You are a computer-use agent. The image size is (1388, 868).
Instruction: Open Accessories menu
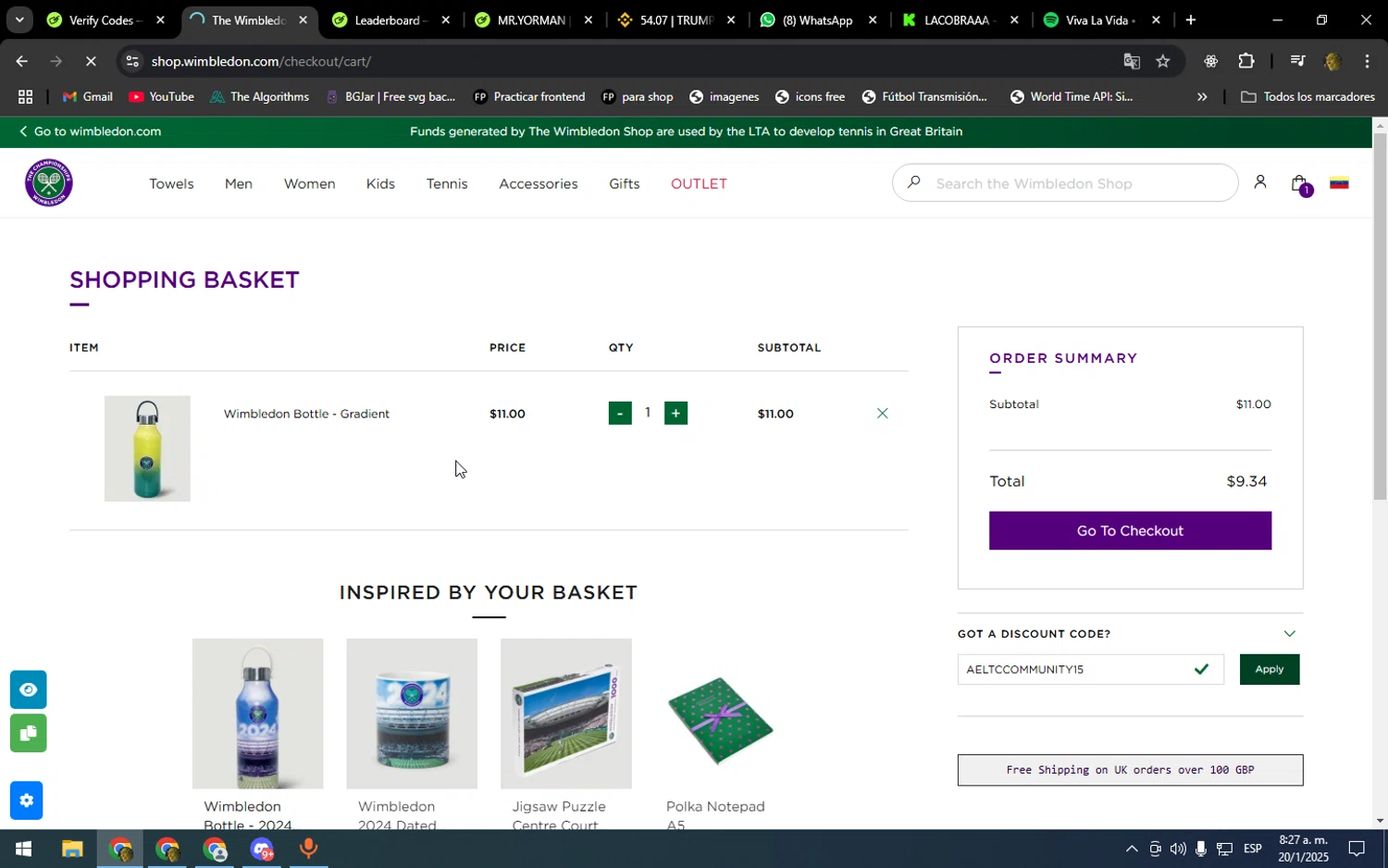(x=539, y=183)
